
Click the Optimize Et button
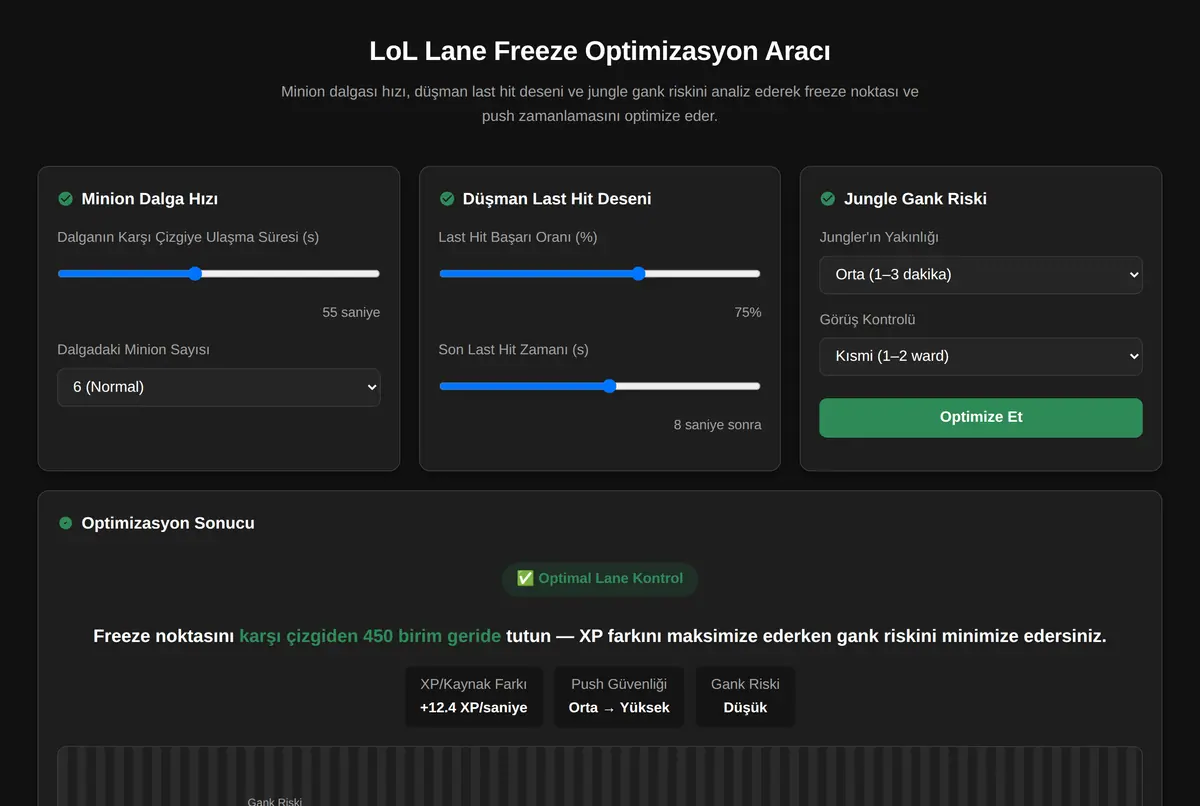point(981,418)
